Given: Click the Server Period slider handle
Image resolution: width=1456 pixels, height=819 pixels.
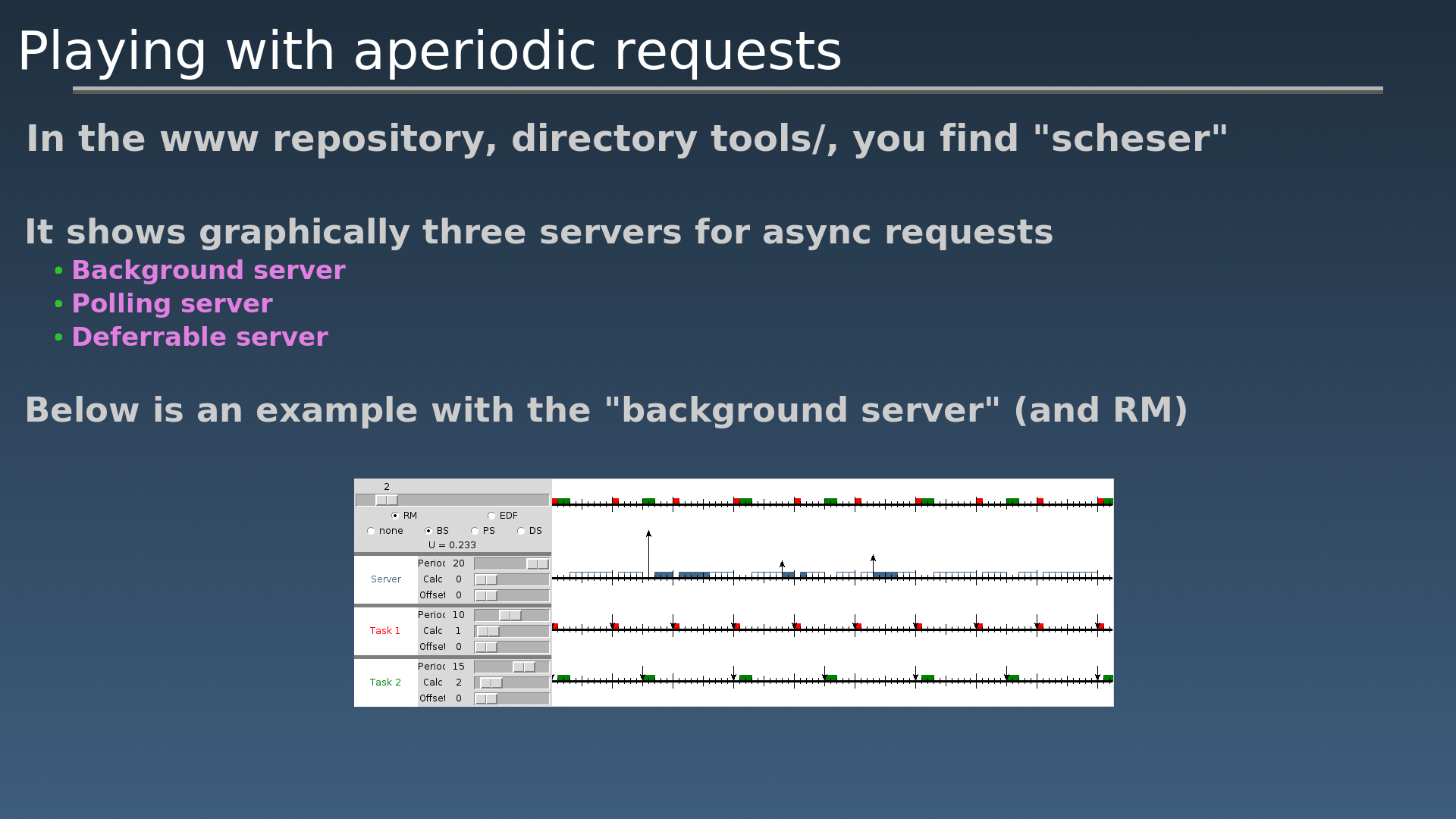Looking at the screenshot, I should pyautogui.click(x=538, y=564).
